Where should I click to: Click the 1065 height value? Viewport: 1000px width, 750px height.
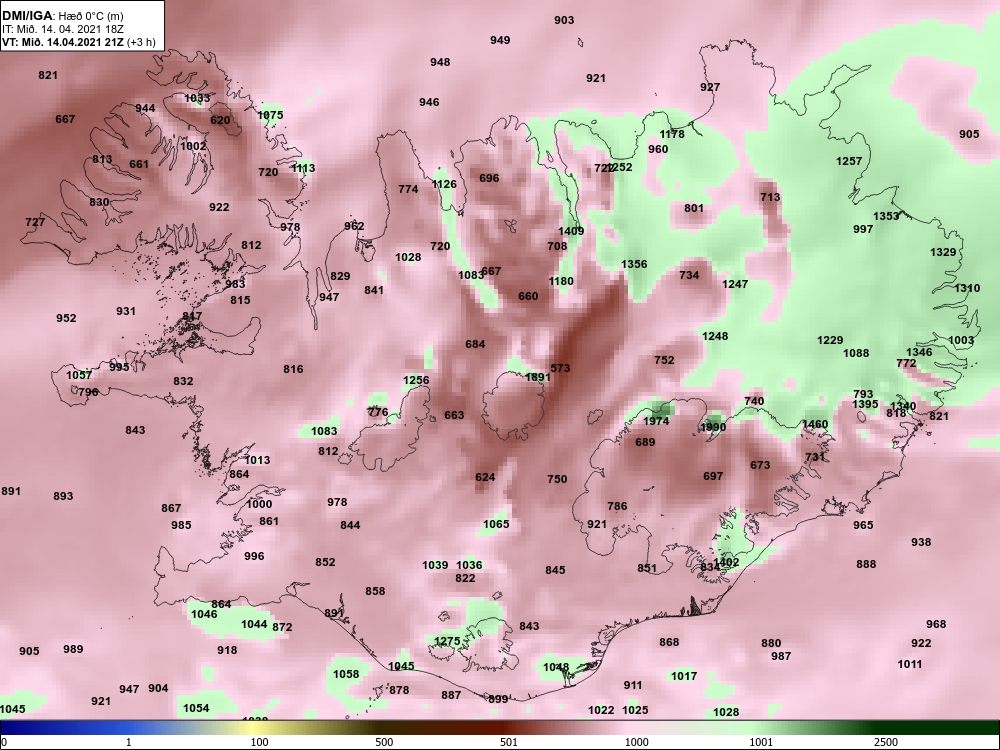point(496,524)
